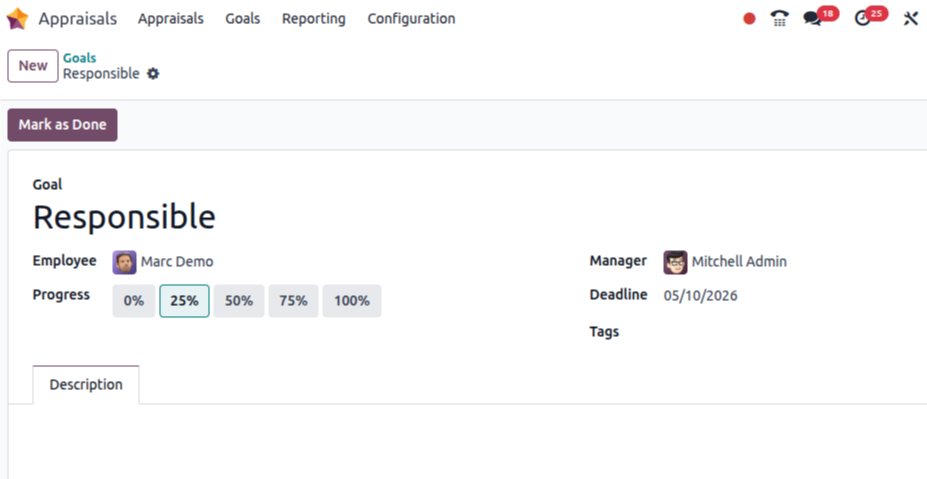Click the red recording status dot

pyautogui.click(x=749, y=18)
